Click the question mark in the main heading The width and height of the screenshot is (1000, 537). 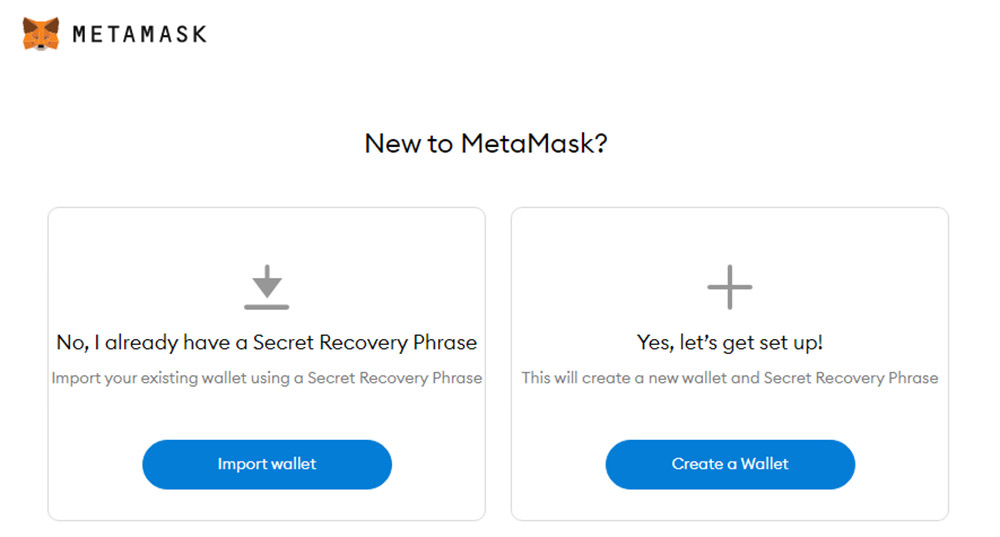(x=601, y=143)
